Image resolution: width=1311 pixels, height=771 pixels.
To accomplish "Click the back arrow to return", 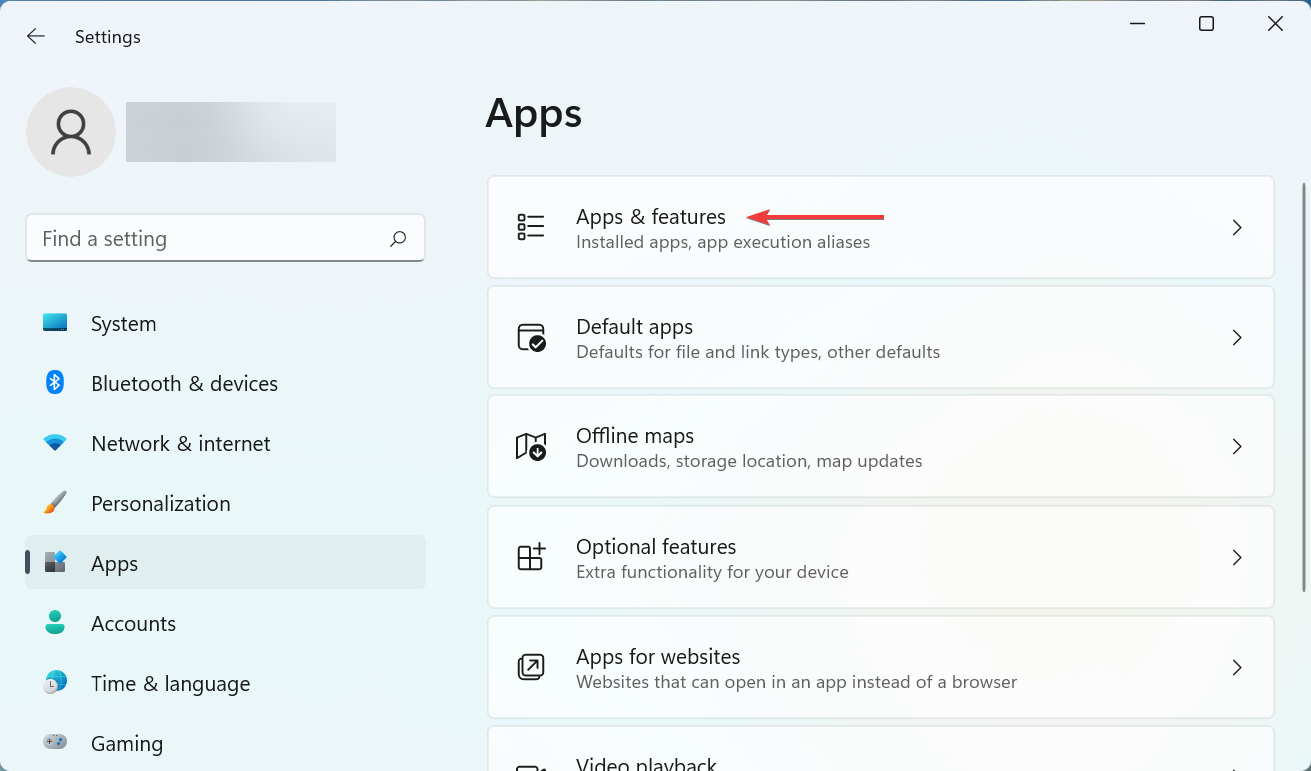I will coord(35,36).
